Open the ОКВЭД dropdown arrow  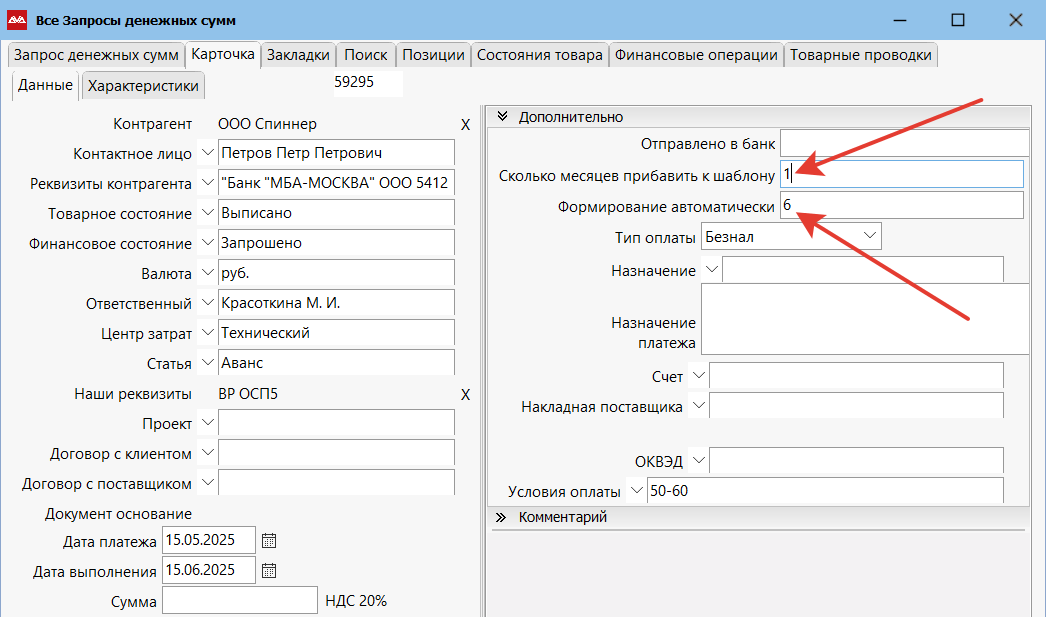pyautogui.click(x=698, y=461)
